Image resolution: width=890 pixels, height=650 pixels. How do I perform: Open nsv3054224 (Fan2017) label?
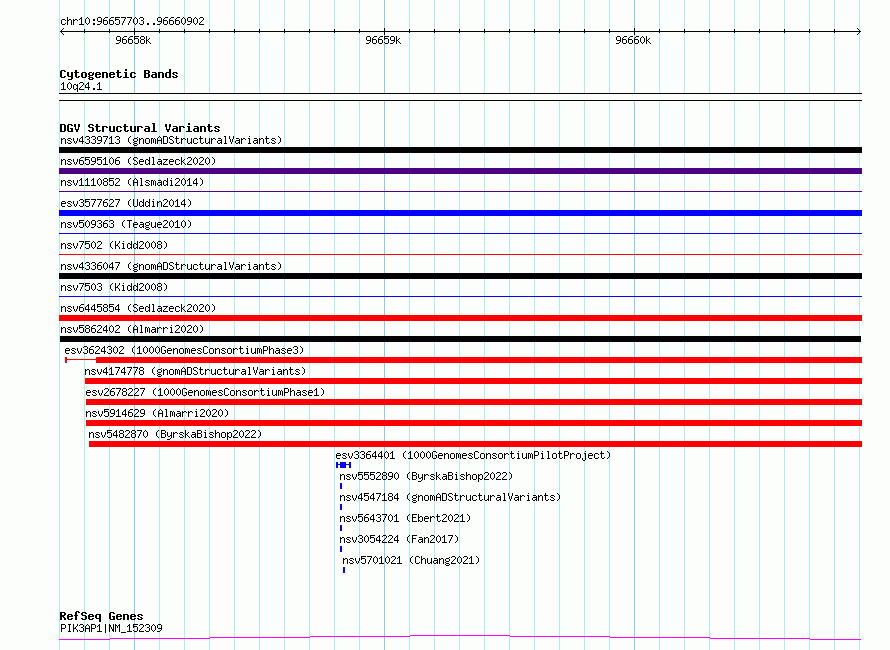pyautogui.click(x=399, y=539)
